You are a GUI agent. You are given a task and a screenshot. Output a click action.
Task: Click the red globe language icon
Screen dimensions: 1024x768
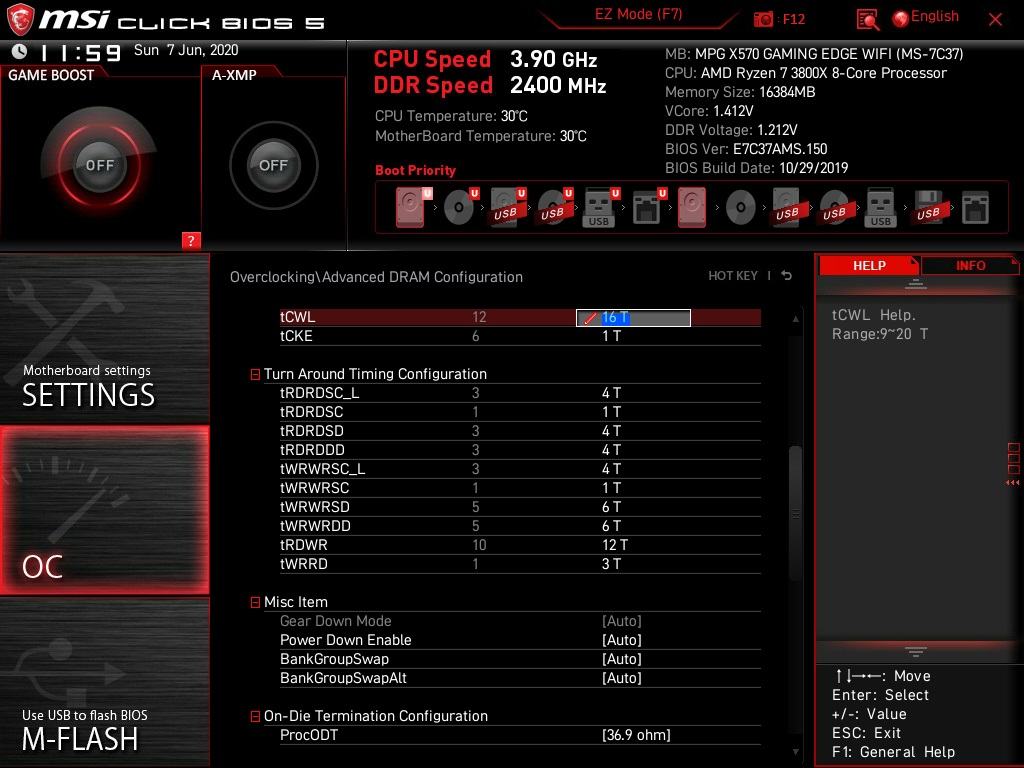(x=901, y=18)
